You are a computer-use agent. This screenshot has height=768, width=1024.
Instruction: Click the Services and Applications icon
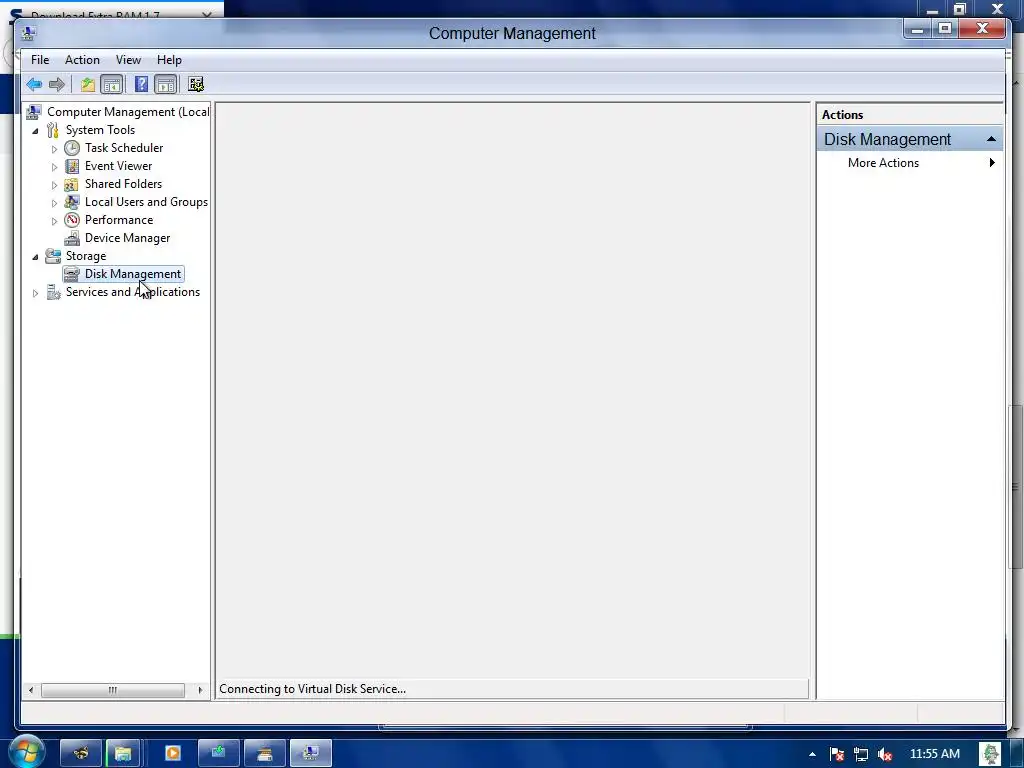pos(53,292)
